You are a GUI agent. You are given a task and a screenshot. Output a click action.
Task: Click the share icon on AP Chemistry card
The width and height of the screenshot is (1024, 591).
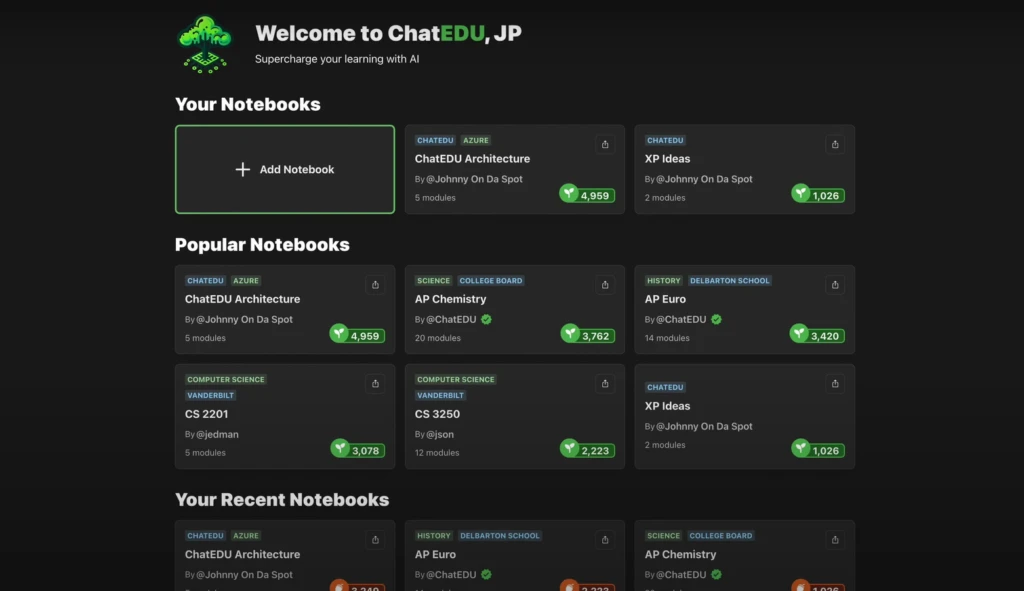605,285
